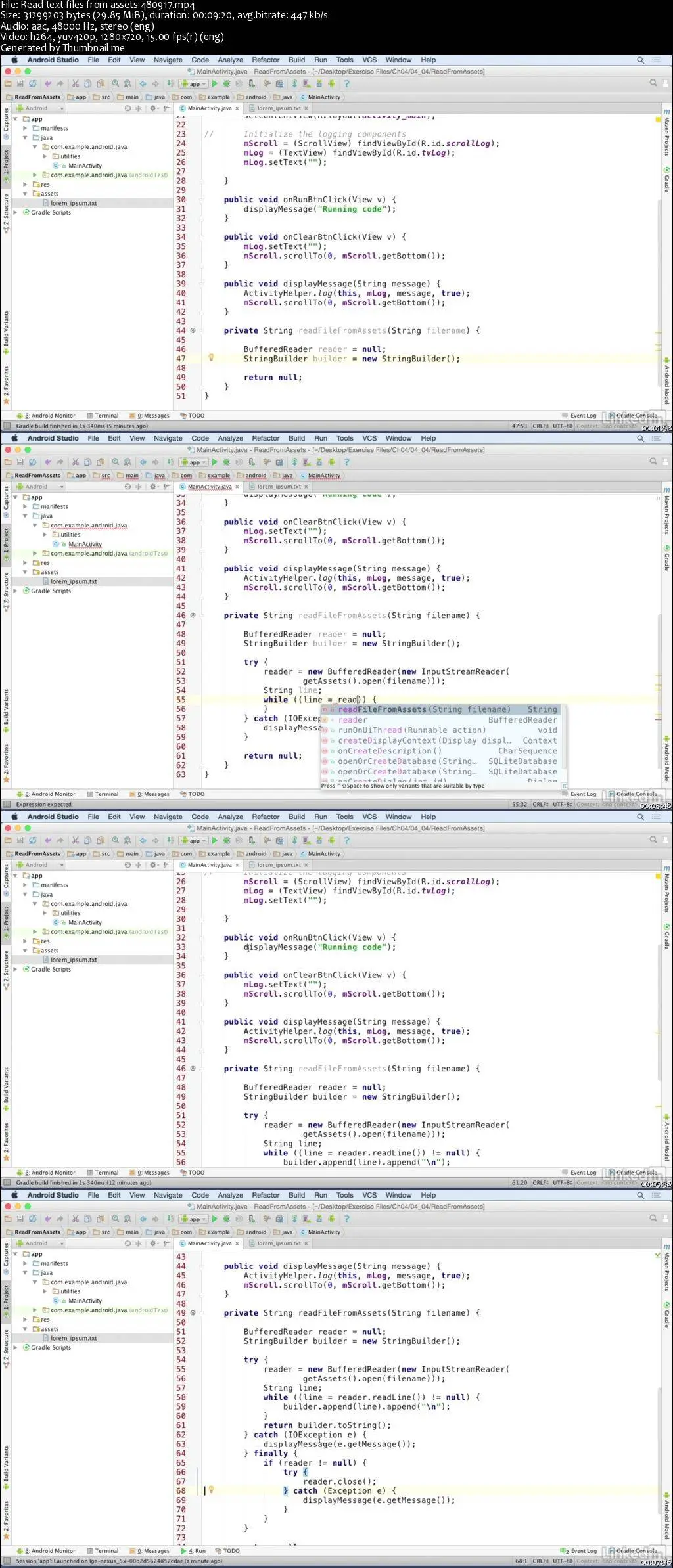Click the ReadFromAssets breadcrumb in first frame
This screenshot has width=673, height=1568.
(33, 97)
